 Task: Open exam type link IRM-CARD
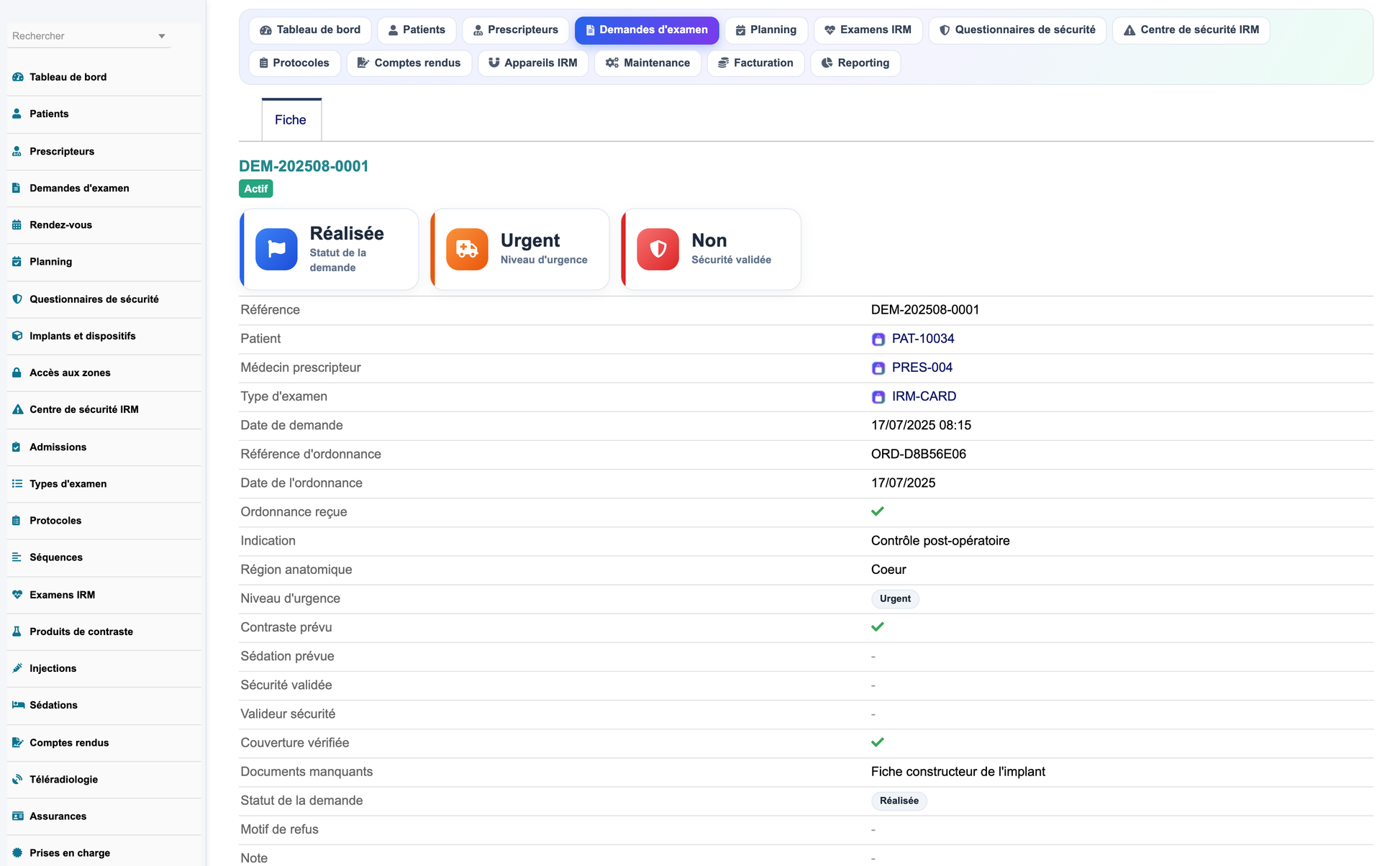click(924, 396)
